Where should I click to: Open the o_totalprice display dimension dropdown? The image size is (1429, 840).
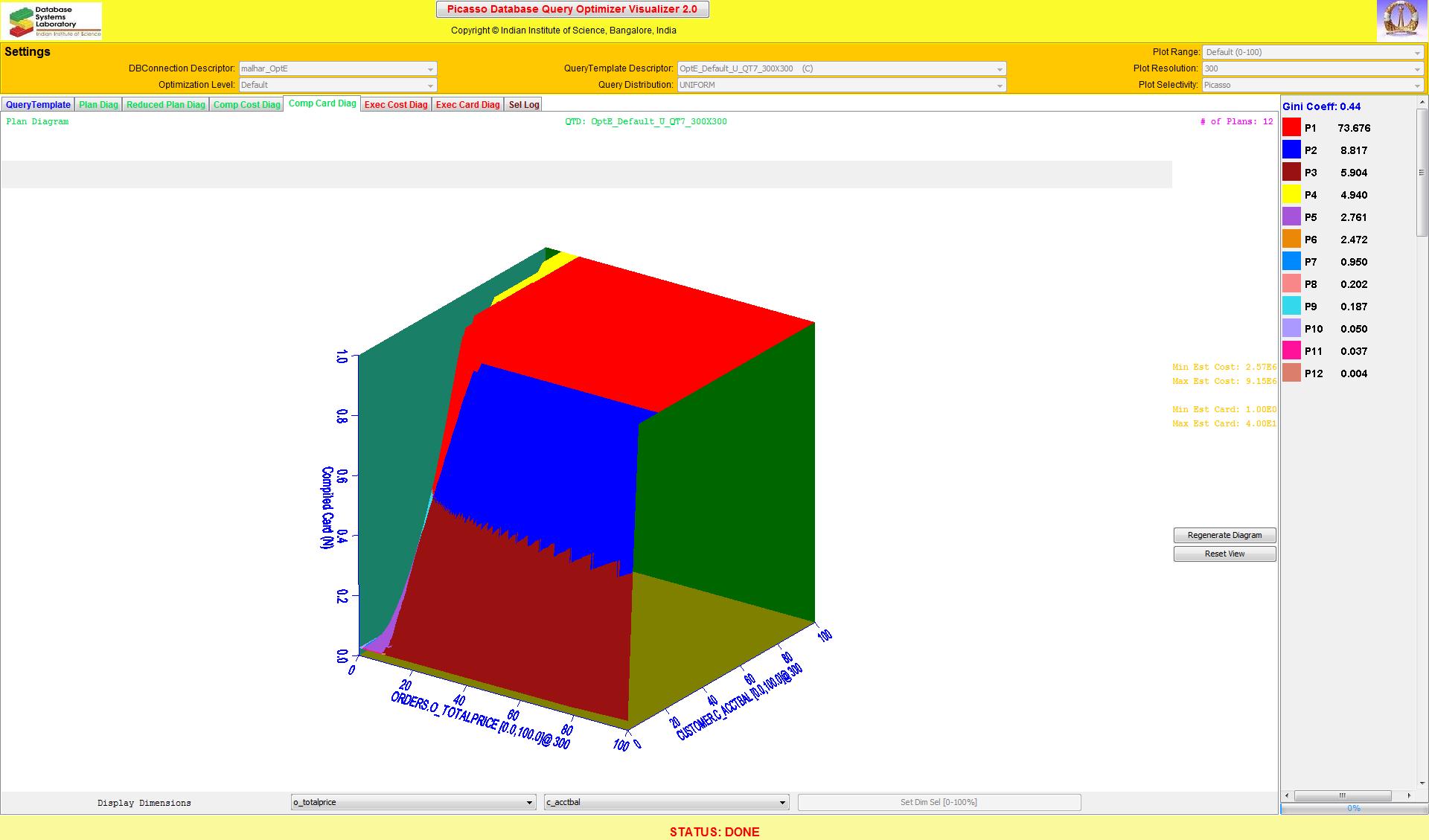coord(413,802)
